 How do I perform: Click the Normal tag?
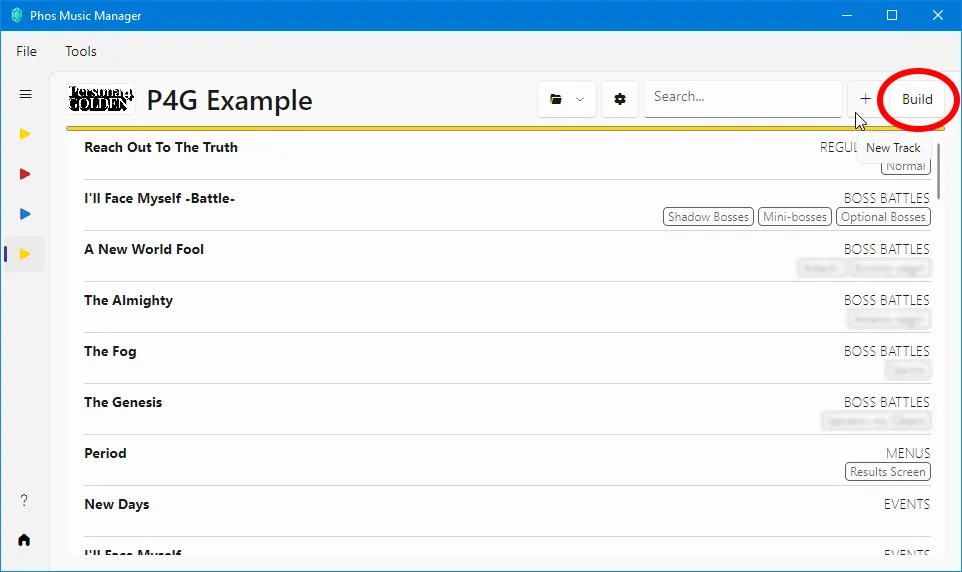coord(906,166)
